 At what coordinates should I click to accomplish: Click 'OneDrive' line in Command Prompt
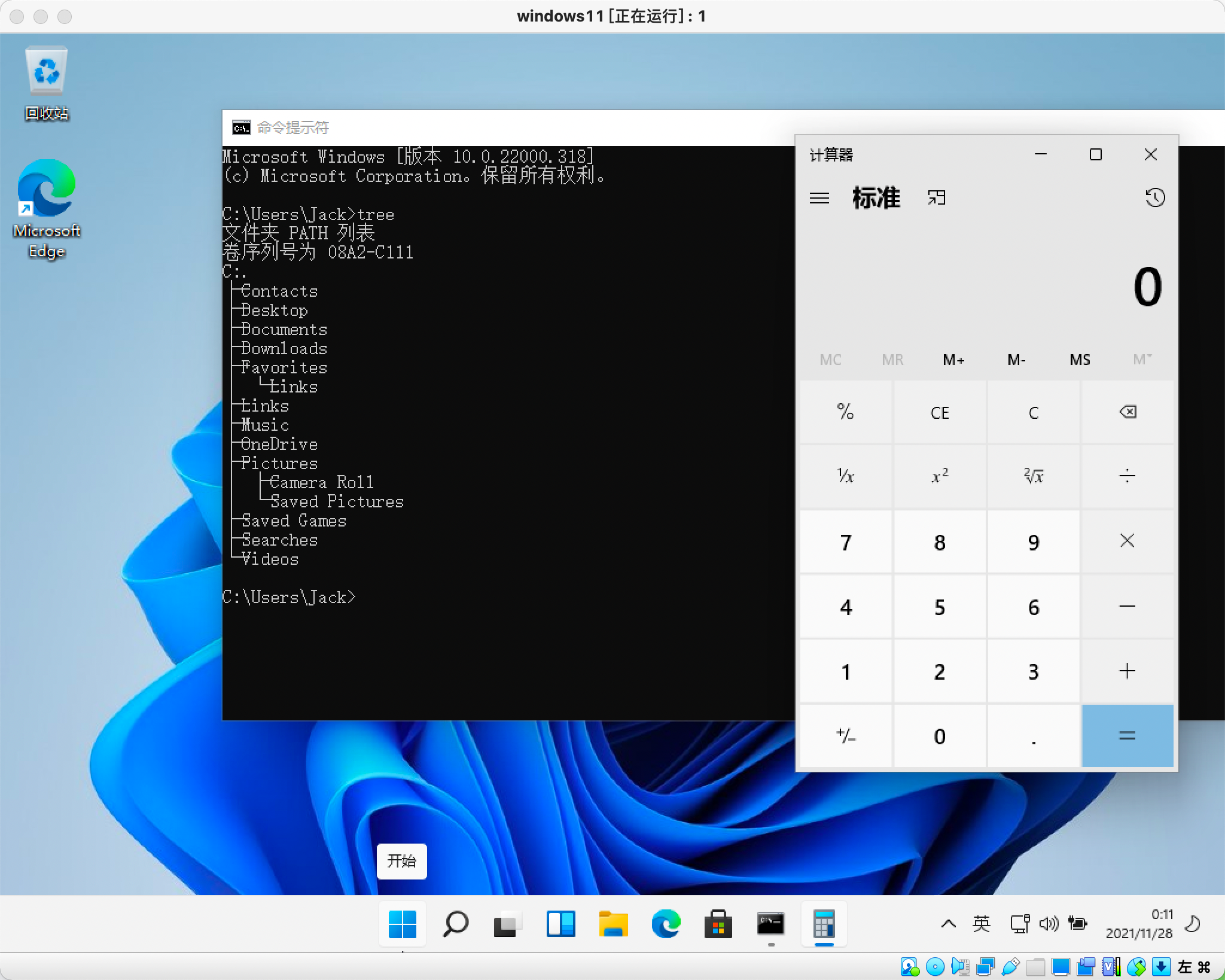(x=279, y=445)
